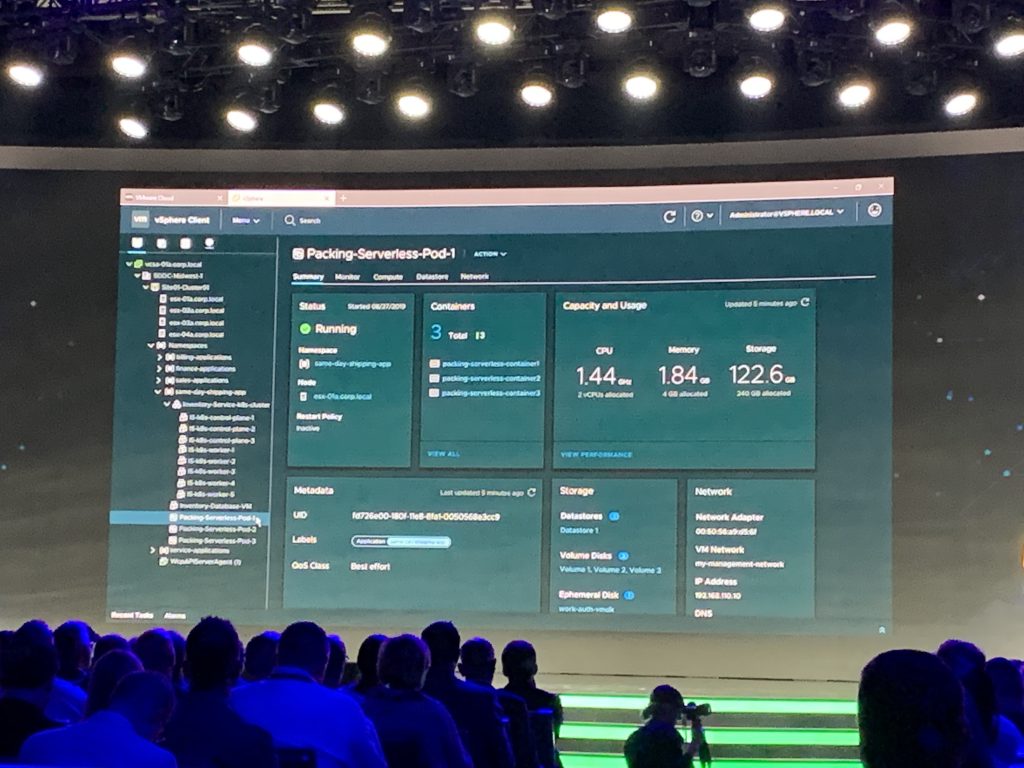Screen dimensions: 1024x768
Task: Collapse the same-day-shipping-app namespace
Action: [158, 392]
